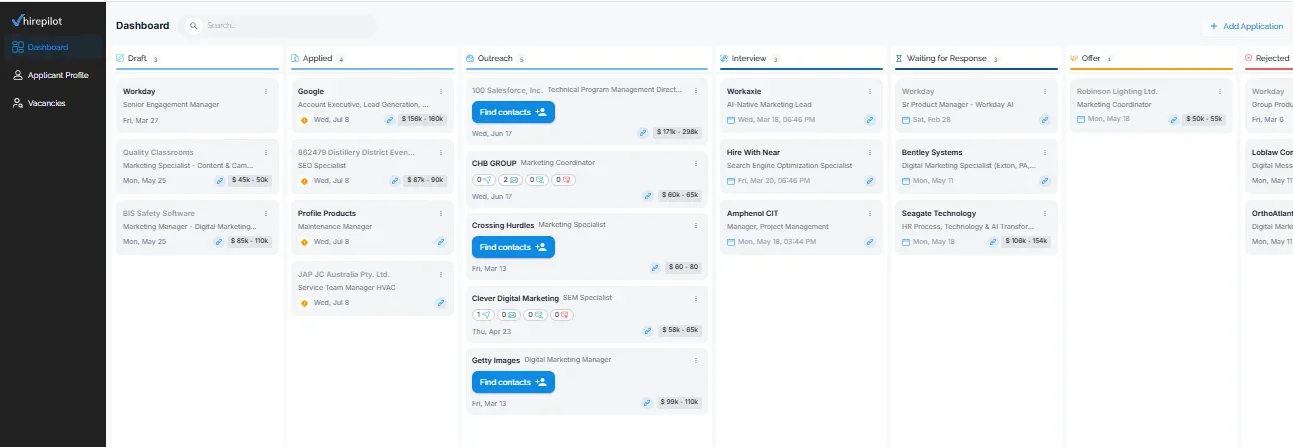Open options menu for Google applied card

pos(440,91)
